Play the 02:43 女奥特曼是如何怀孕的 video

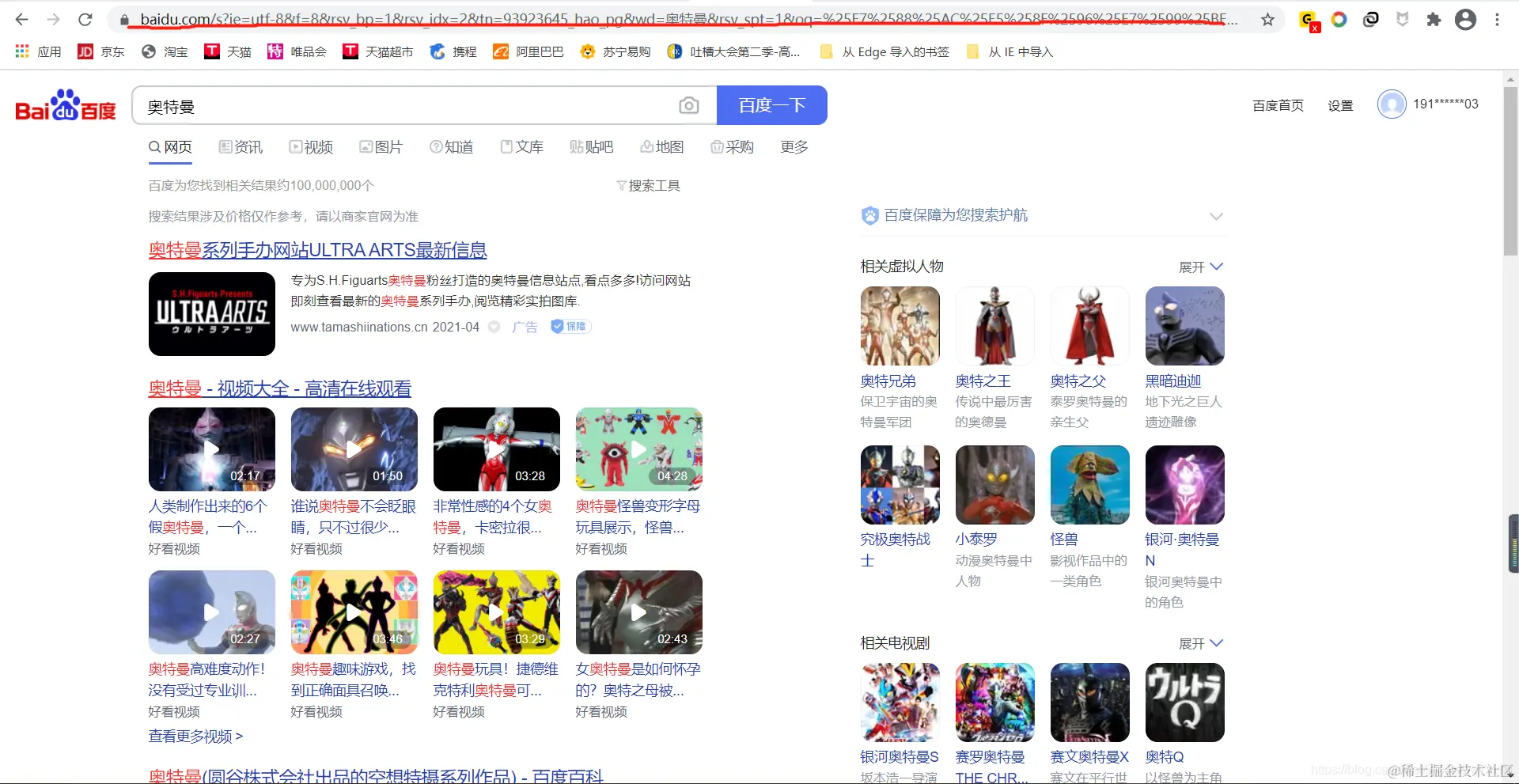tap(638, 612)
